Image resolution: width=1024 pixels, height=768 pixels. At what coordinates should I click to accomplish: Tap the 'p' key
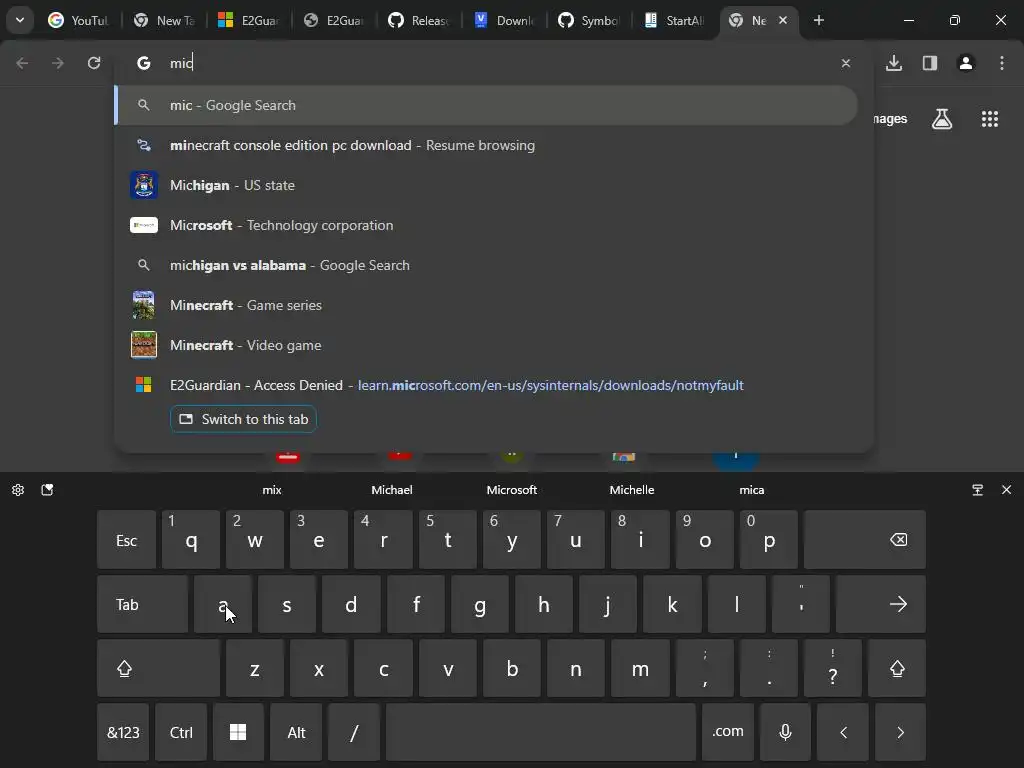pos(769,540)
